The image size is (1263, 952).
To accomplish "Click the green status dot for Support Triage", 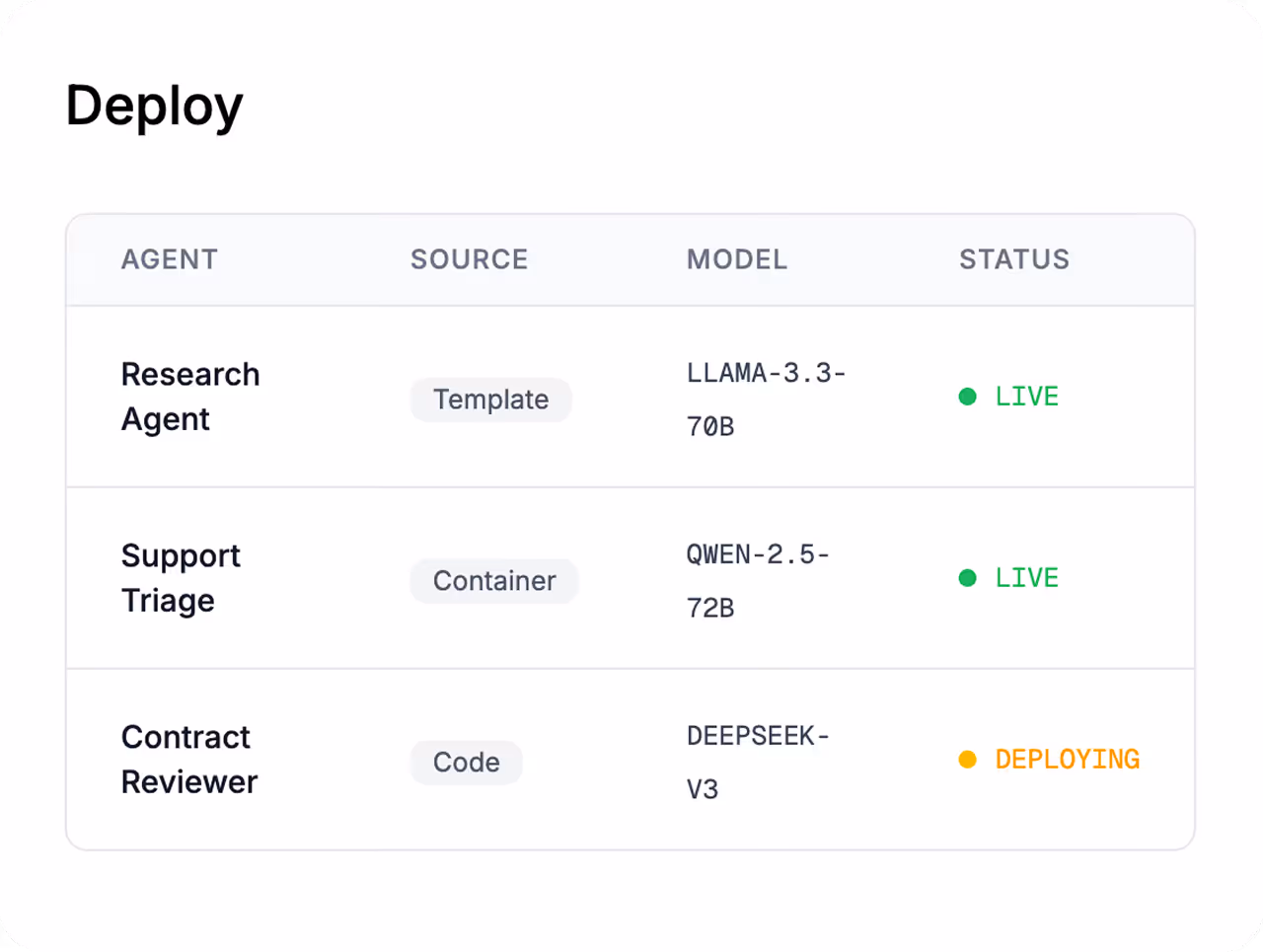I will point(967,578).
